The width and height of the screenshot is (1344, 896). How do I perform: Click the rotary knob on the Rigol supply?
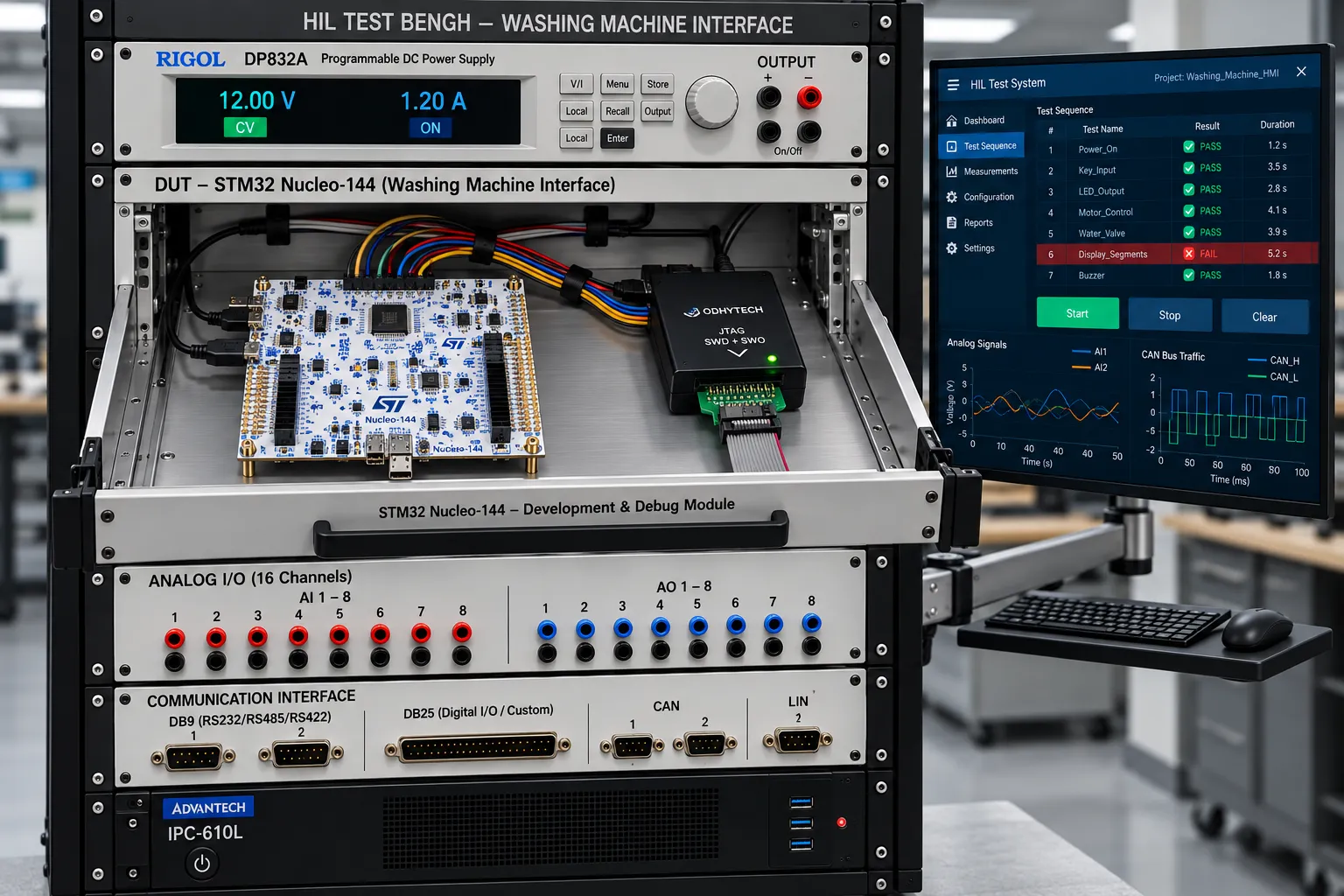[711, 102]
